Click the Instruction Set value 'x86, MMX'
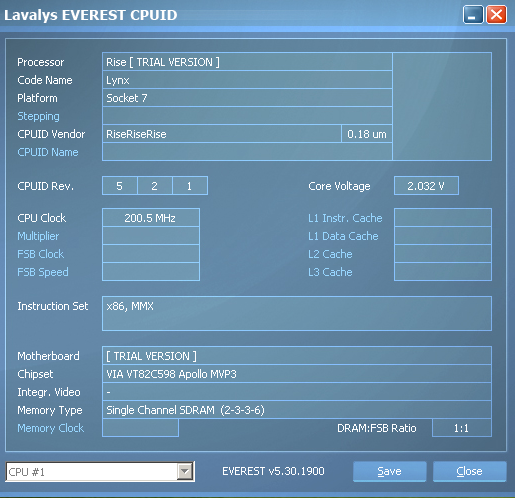This screenshot has width=515, height=498. pyautogui.click(x=297, y=313)
